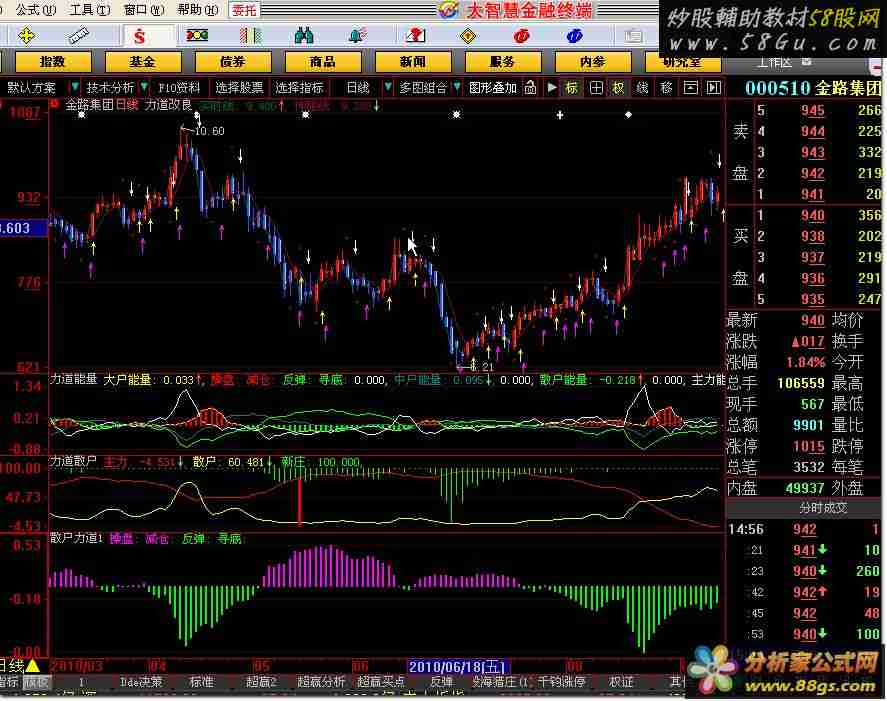Expand dropdown arrow after 默认方案

(74, 88)
